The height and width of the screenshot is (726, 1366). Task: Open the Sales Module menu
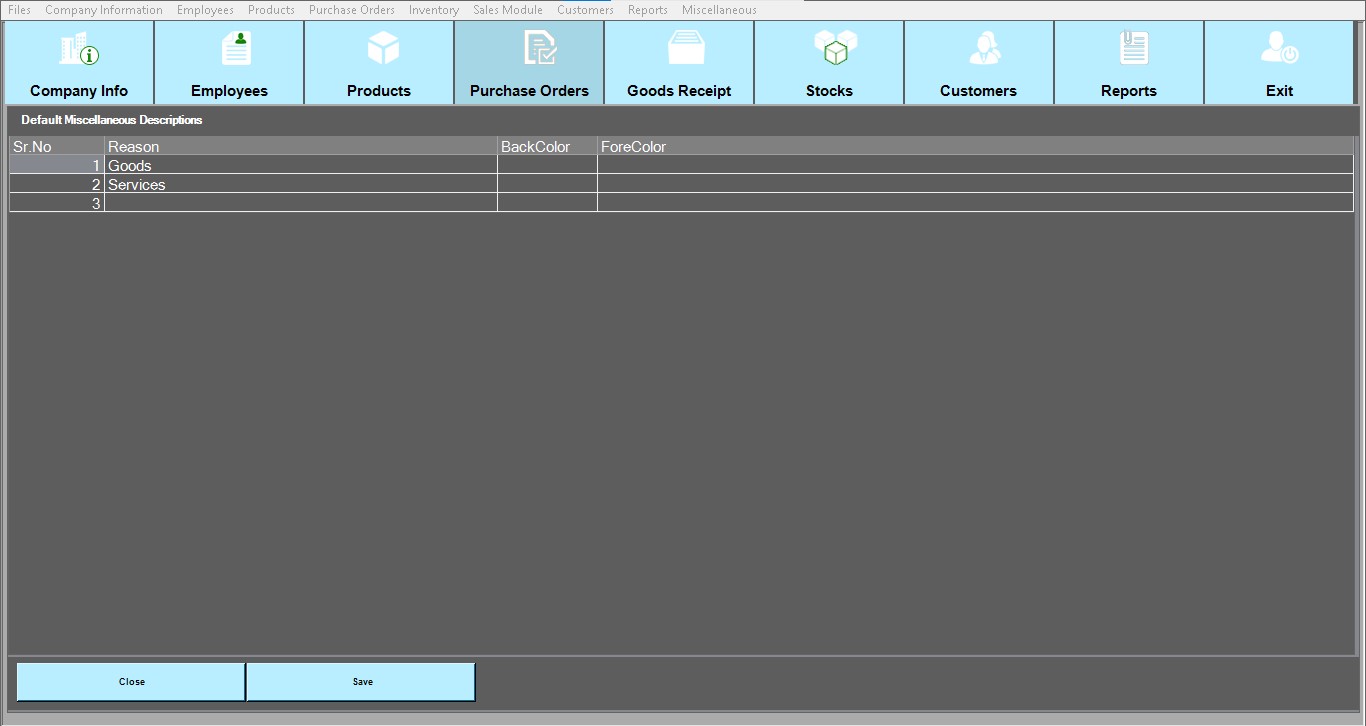pyautogui.click(x=508, y=10)
